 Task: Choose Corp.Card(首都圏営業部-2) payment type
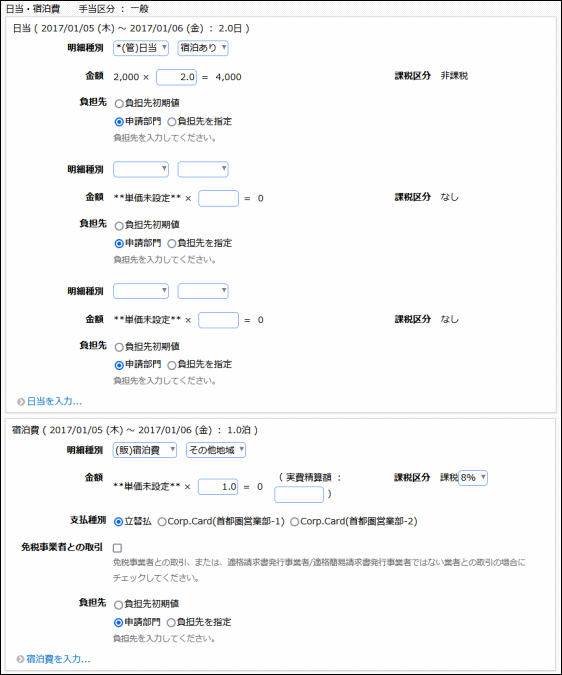[x=294, y=522]
